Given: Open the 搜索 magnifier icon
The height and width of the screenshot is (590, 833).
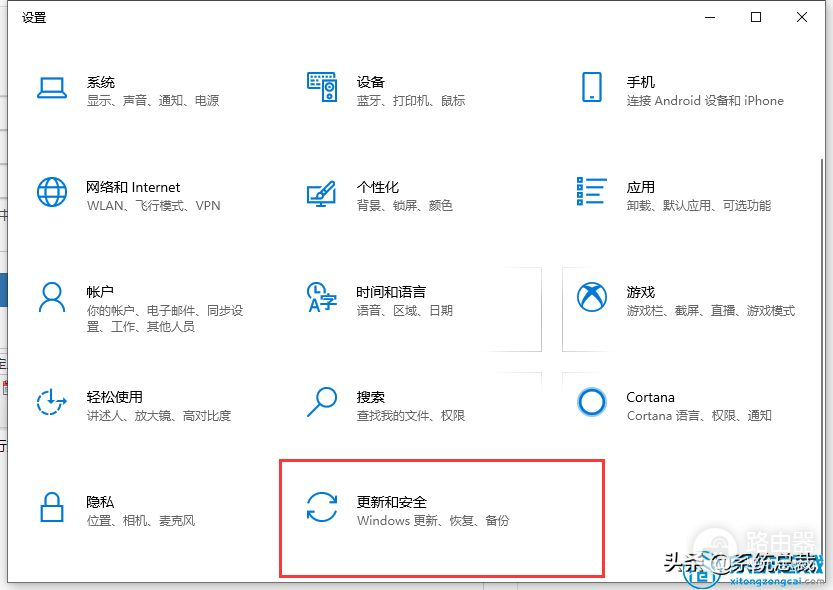Looking at the screenshot, I should [x=322, y=402].
